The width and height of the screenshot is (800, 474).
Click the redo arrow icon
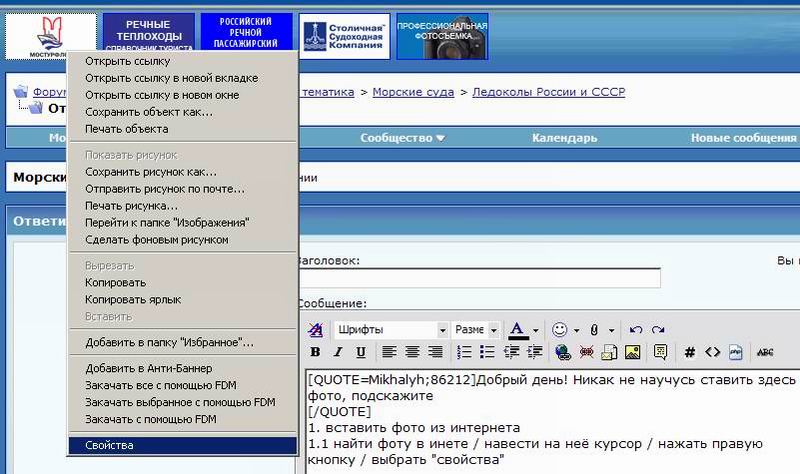[x=658, y=329]
